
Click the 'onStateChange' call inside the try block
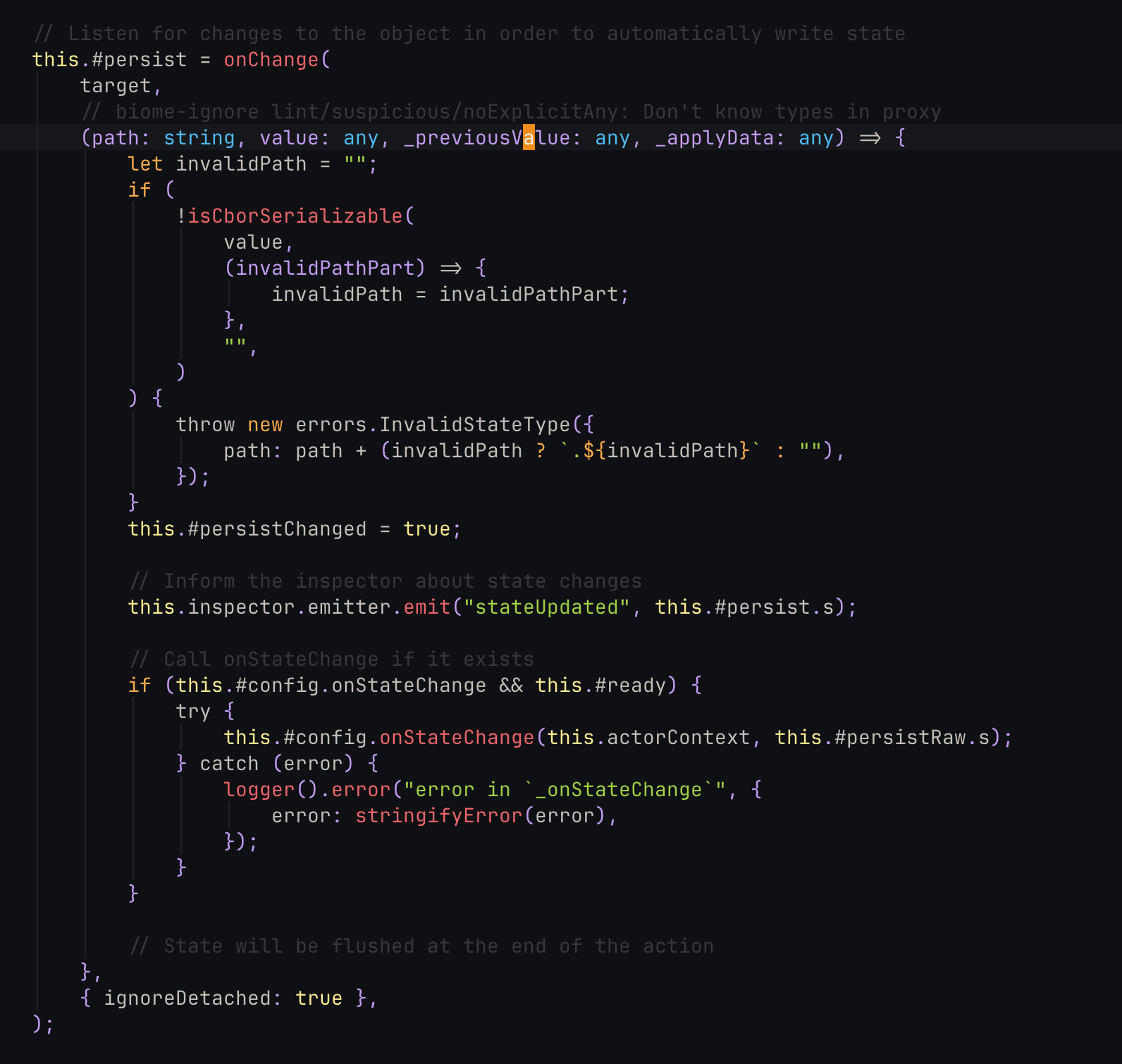click(x=457, y=738)
